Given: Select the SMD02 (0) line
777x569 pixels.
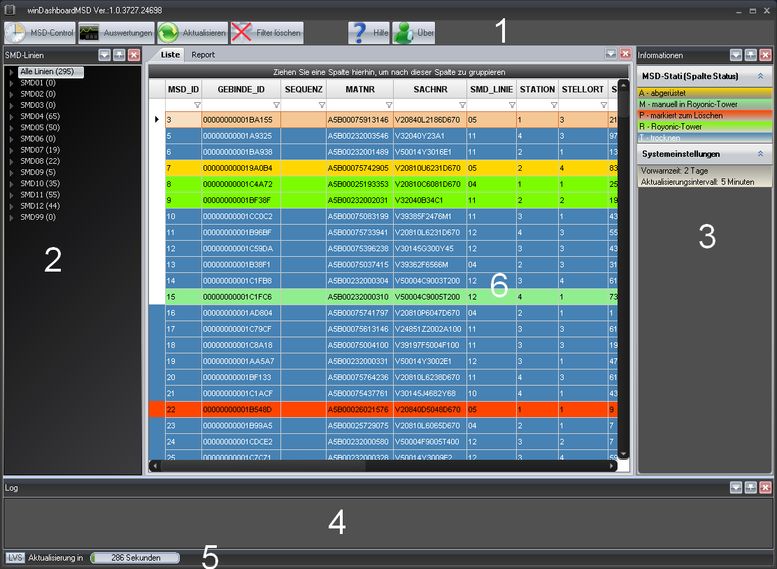Looking at the screenshot, I should pyautogui.click(x=38, y=94).
